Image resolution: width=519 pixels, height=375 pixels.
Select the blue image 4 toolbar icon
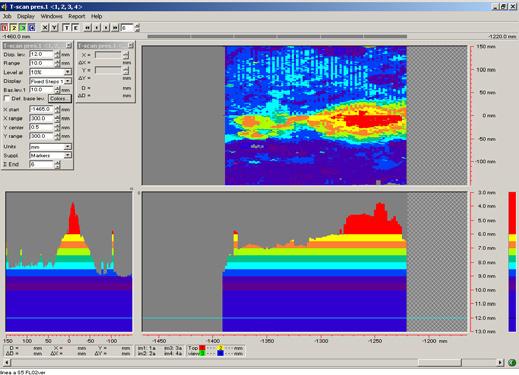pos(31,28)
